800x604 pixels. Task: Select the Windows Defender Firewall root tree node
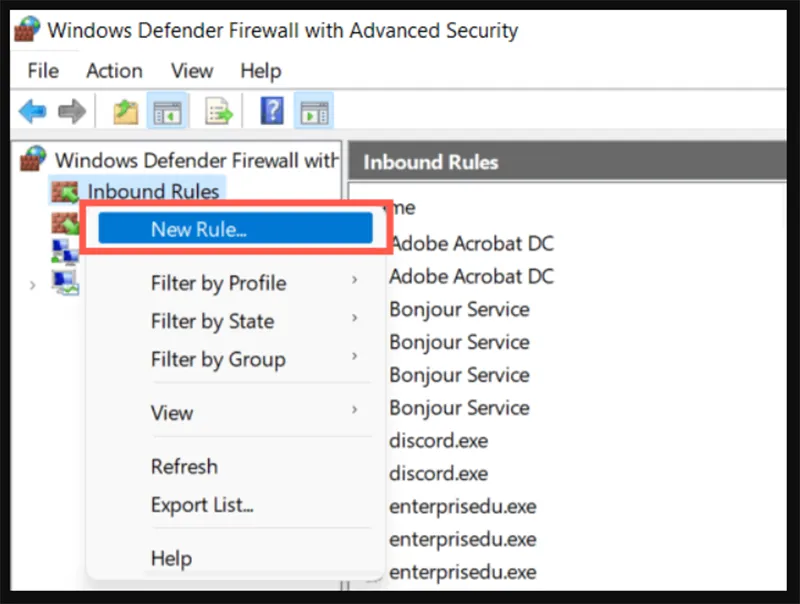pyautogui.click(x=196, y=160)
